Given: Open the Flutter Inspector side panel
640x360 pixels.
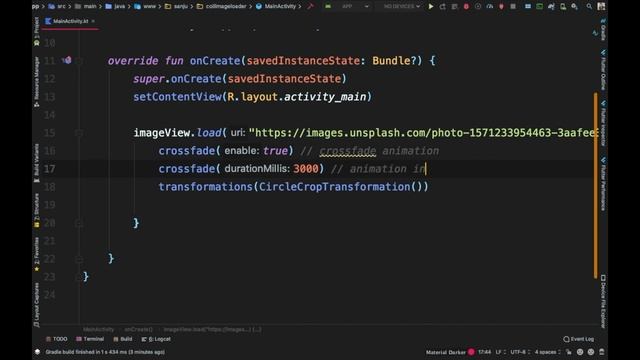Looking at the screenshot, I should click(x=603, y=124).
